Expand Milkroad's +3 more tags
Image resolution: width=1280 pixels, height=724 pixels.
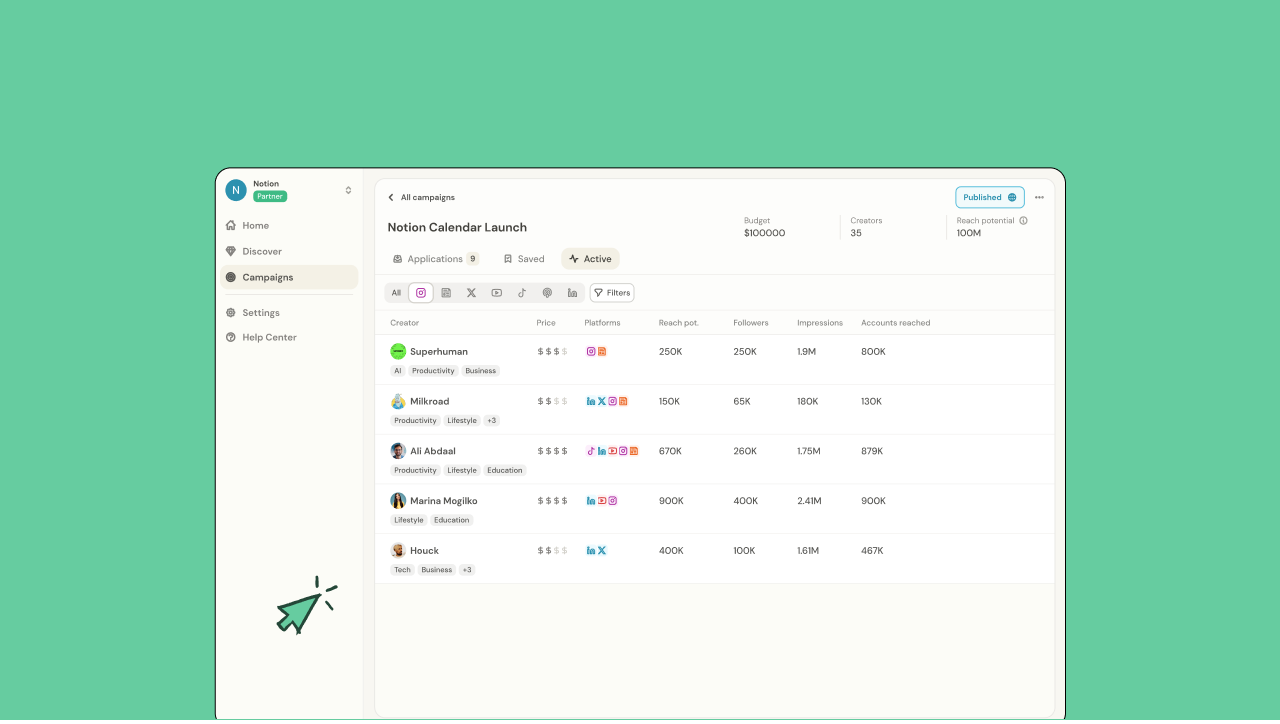[491, 421]
